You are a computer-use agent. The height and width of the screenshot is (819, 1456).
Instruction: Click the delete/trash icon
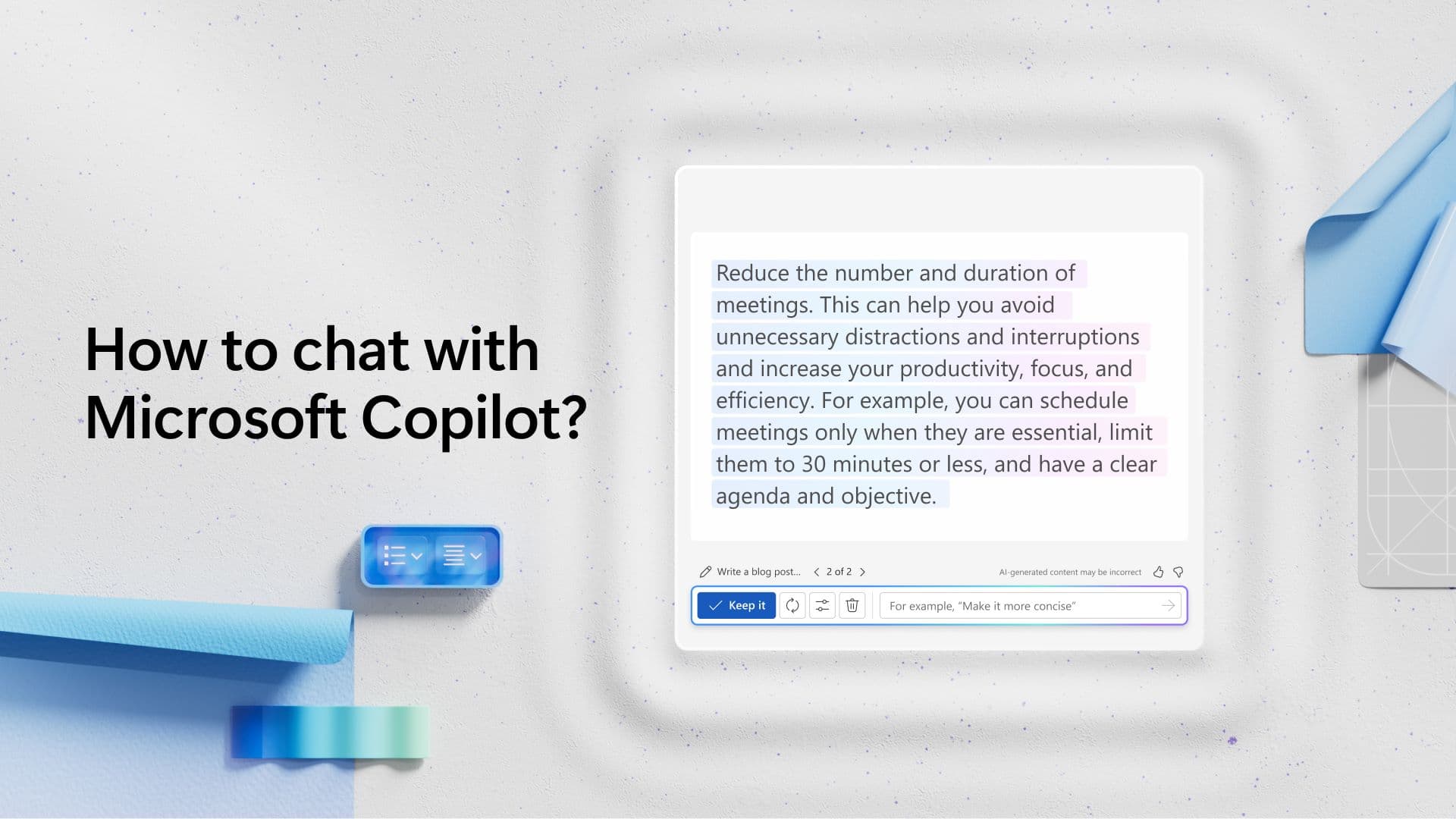(851, 605)
